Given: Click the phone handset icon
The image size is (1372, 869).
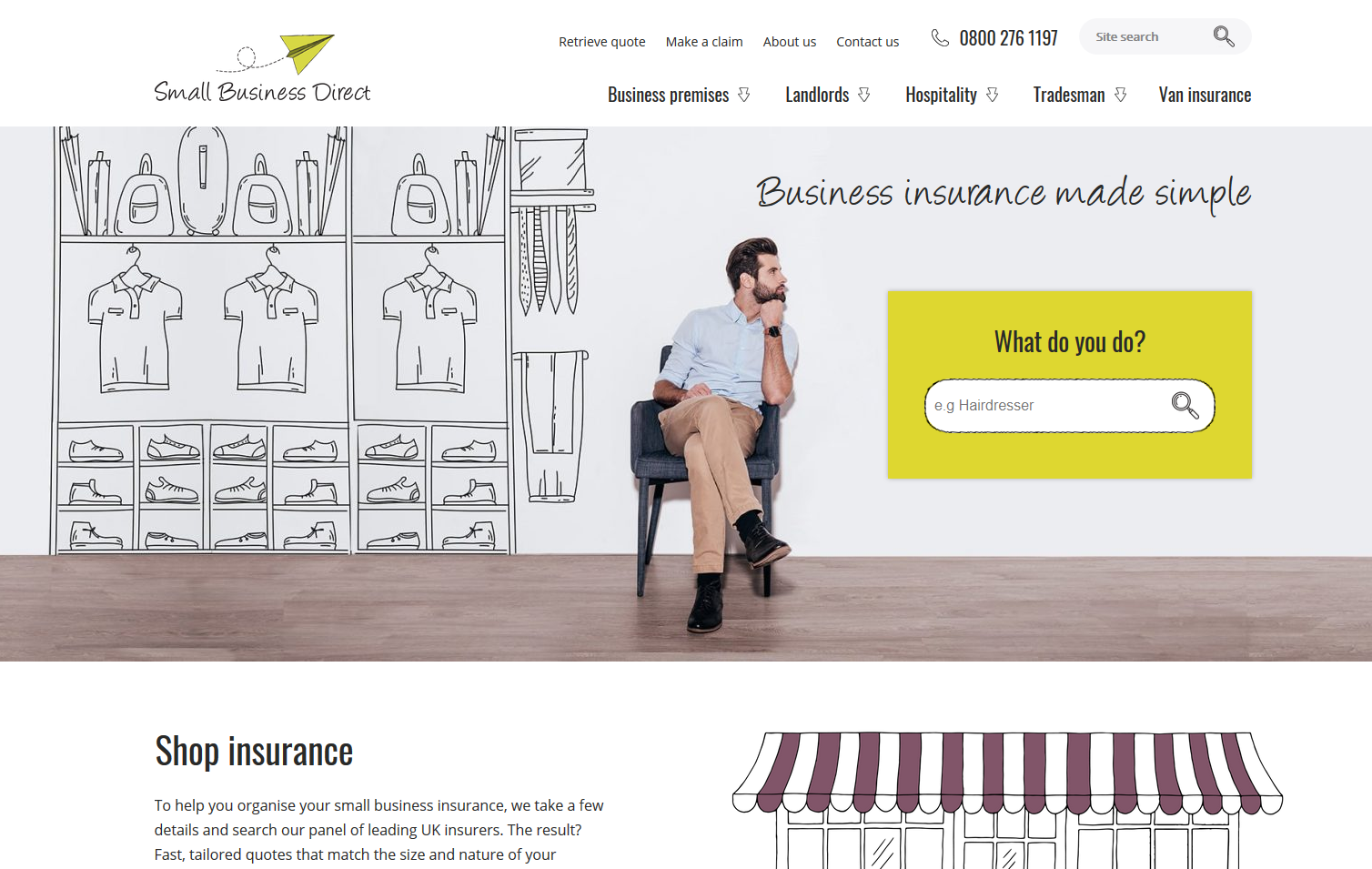Looking at the screenshot, I should 940,37.
